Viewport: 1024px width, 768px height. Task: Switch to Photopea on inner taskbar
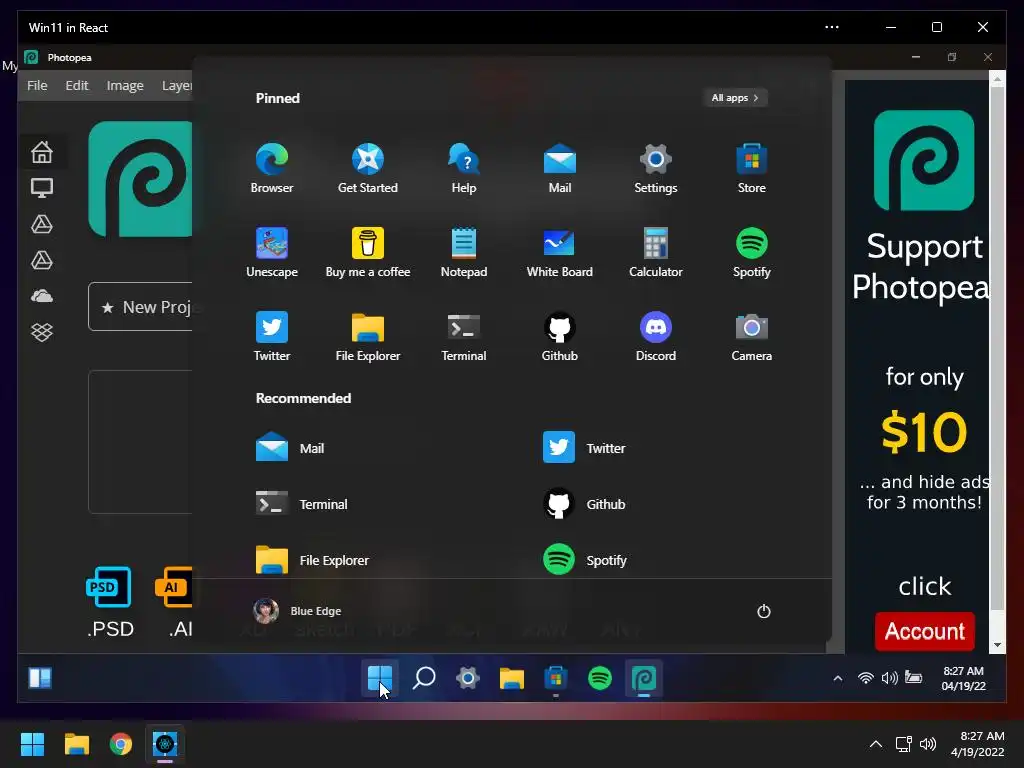pyautogui.click(x=644, y=678)
